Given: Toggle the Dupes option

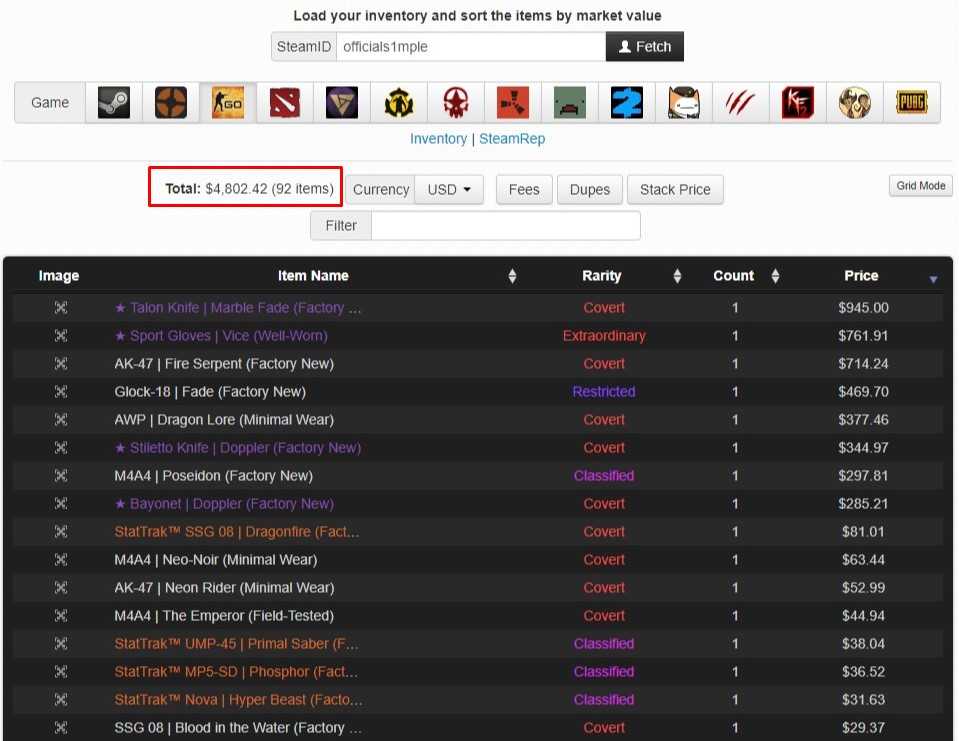Looking at the screenshot, I should [590, 189].
